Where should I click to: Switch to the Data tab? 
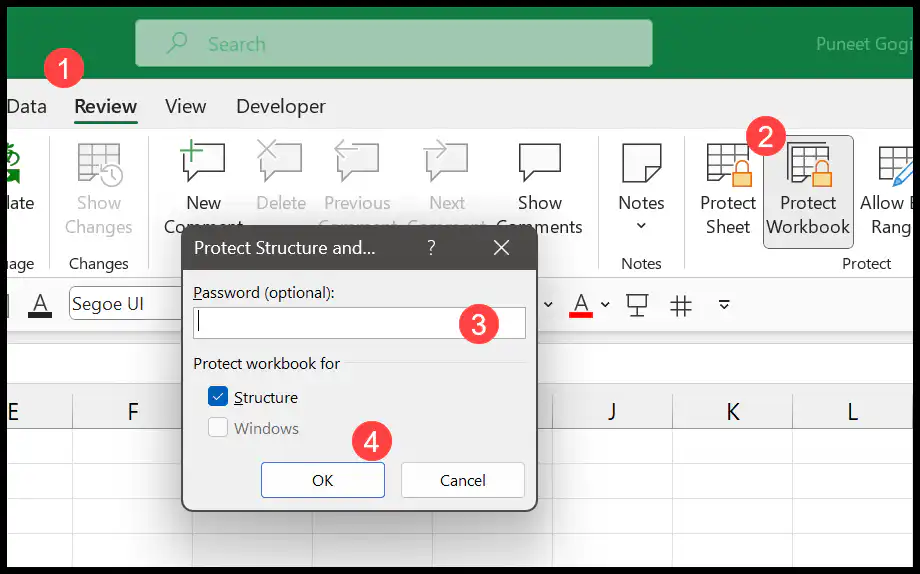(x=26, y=106)
